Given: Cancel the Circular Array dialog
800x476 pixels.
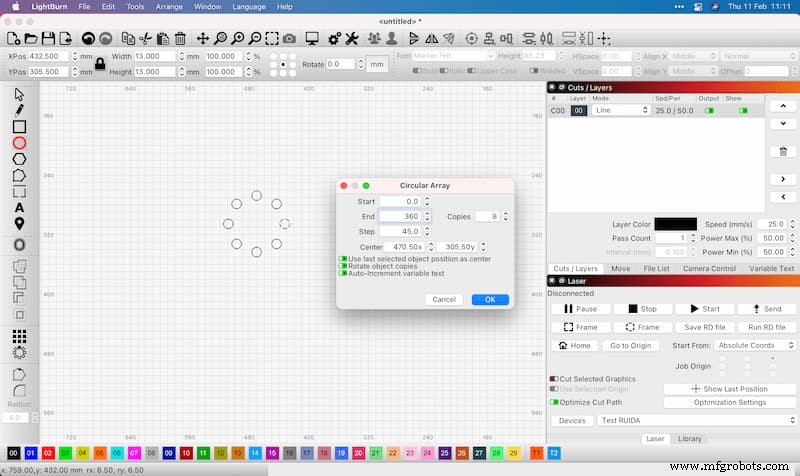Looking at the screenshot, I should click(x=444, y=299).
